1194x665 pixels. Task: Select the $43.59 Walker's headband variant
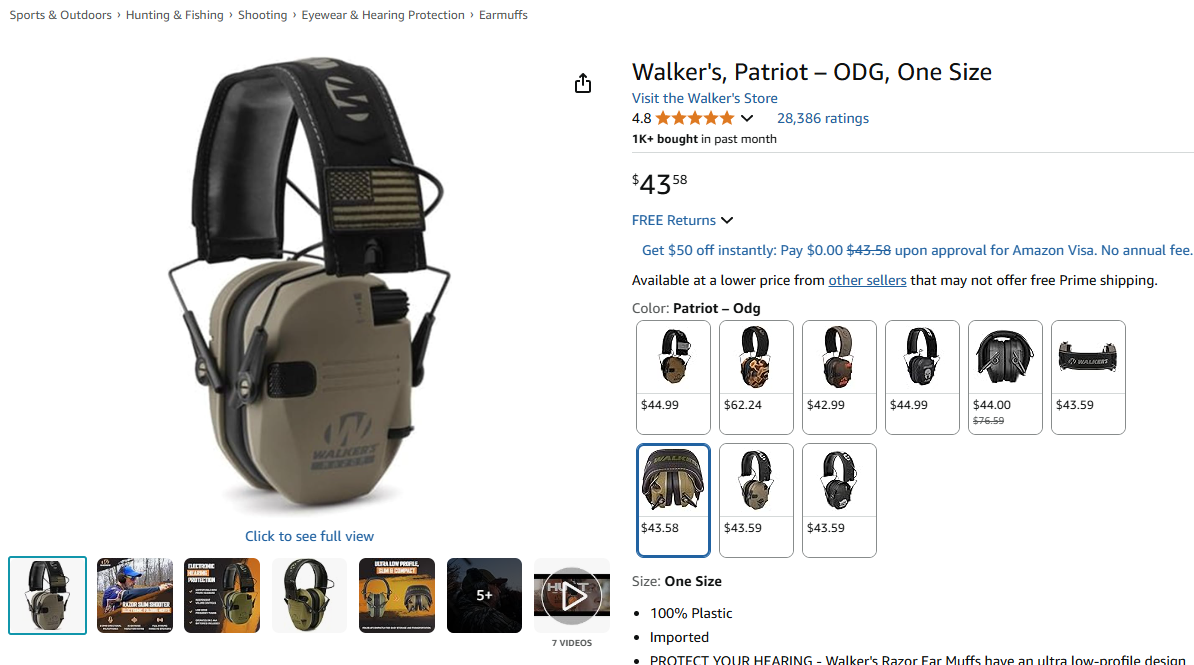coord(1088,378)
